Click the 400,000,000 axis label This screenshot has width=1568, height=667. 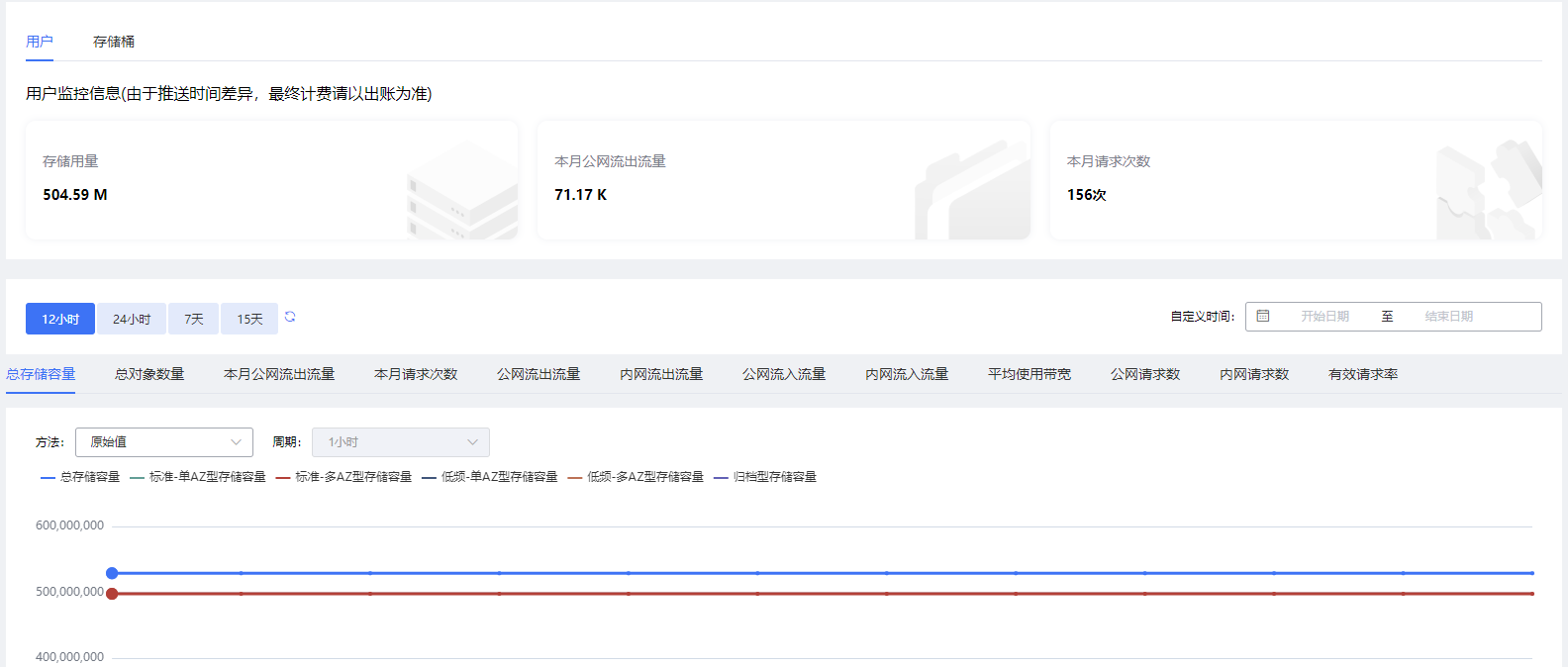69,657
